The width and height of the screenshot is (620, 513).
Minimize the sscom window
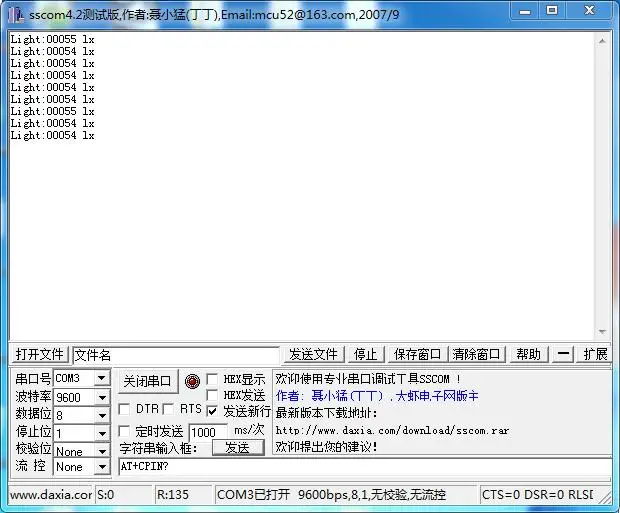525,11
